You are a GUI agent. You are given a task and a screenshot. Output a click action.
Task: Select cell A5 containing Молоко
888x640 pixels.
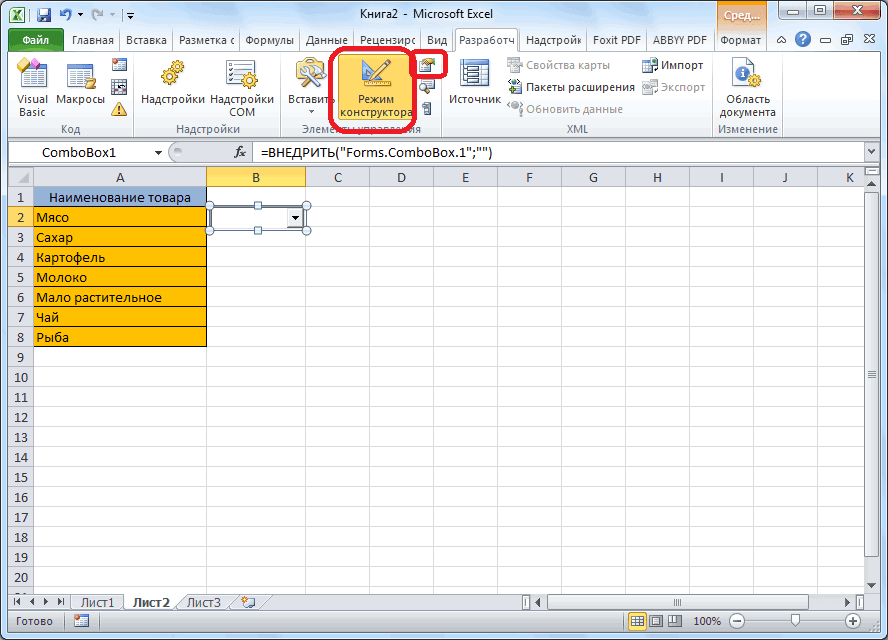click(120, 277)
